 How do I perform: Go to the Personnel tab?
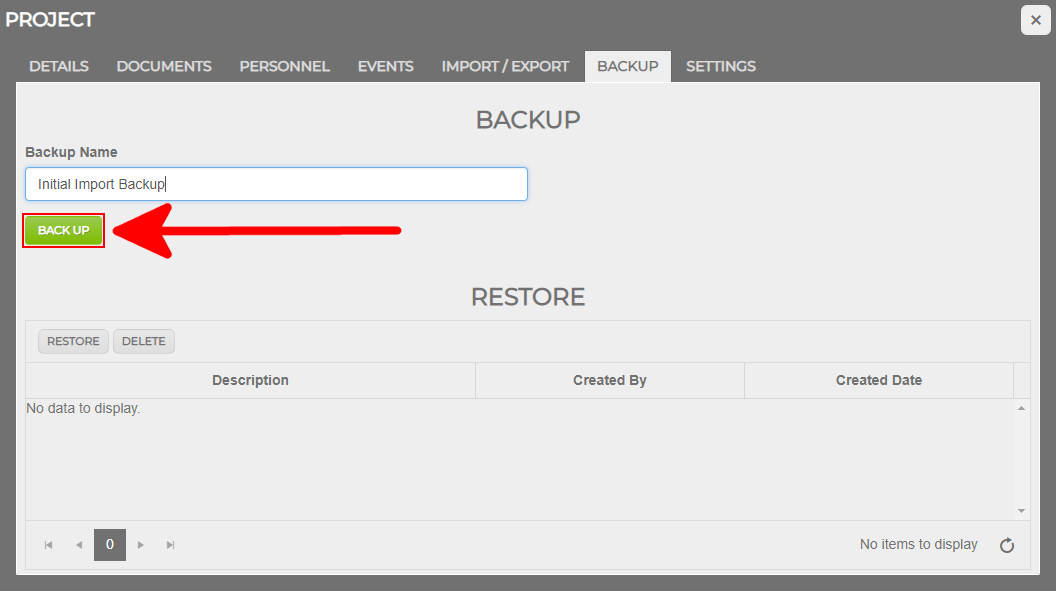(x=284, y=66)
